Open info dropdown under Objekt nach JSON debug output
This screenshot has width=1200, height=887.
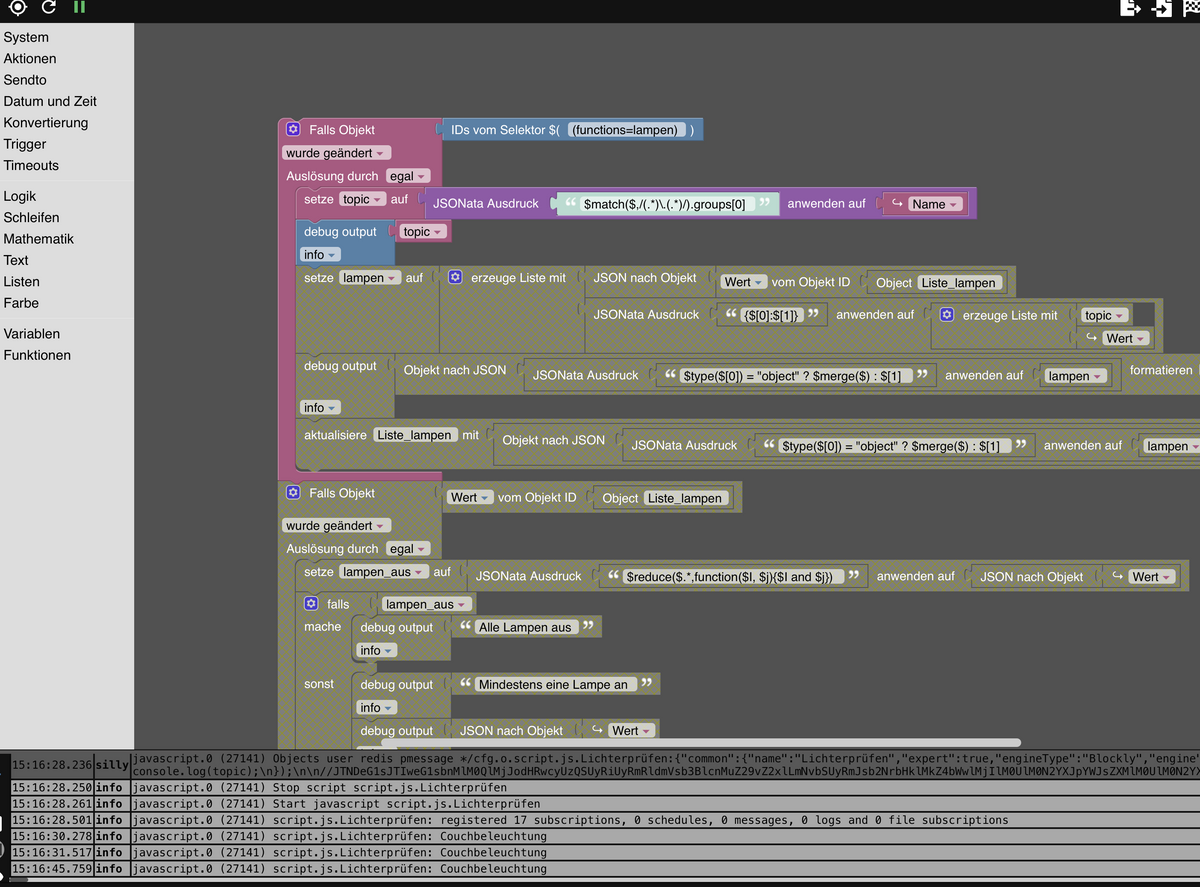(x=321, y=407)
